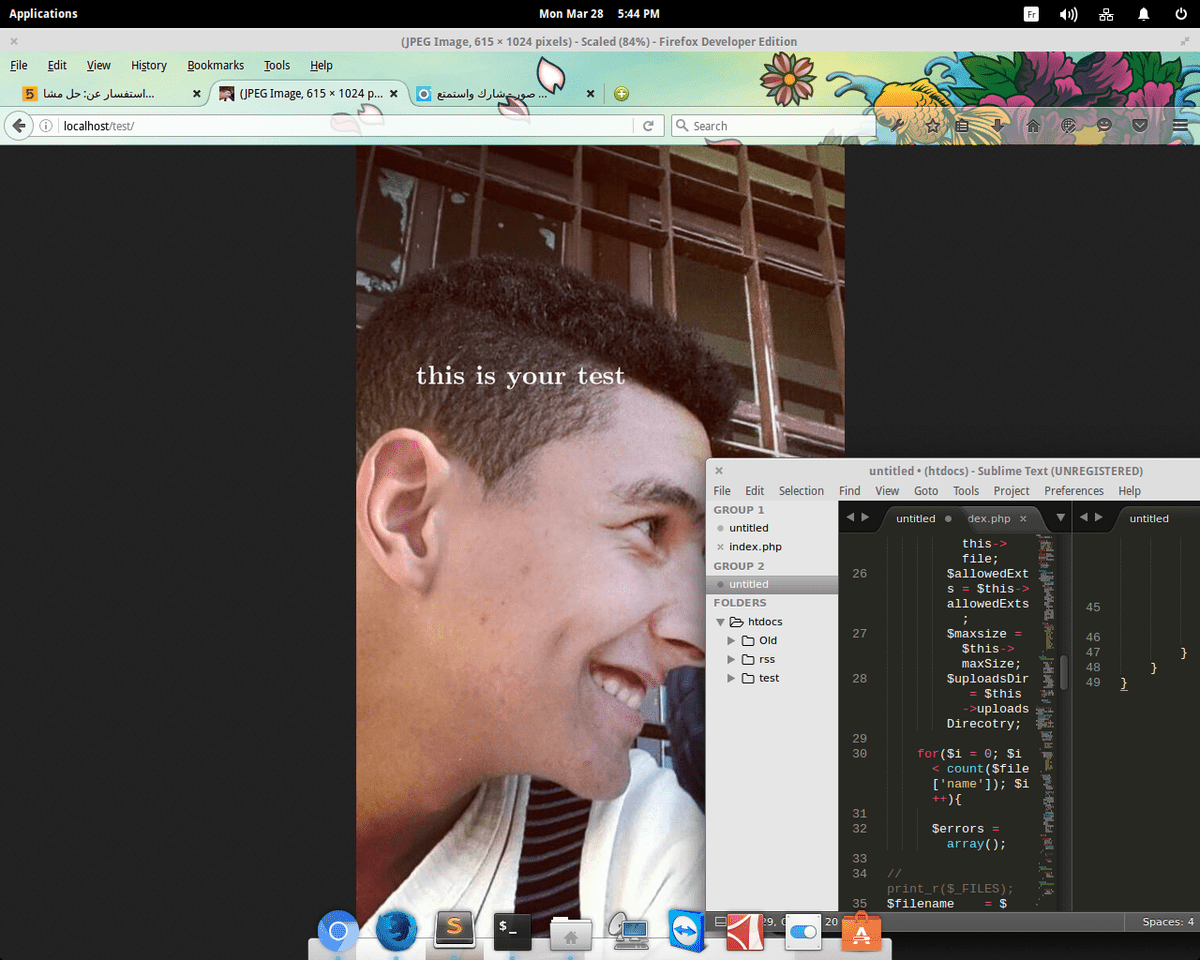This screenshot has width=1200, height=960.
Task: Launch TeamViewer from the dock
Action: [686, 931]
